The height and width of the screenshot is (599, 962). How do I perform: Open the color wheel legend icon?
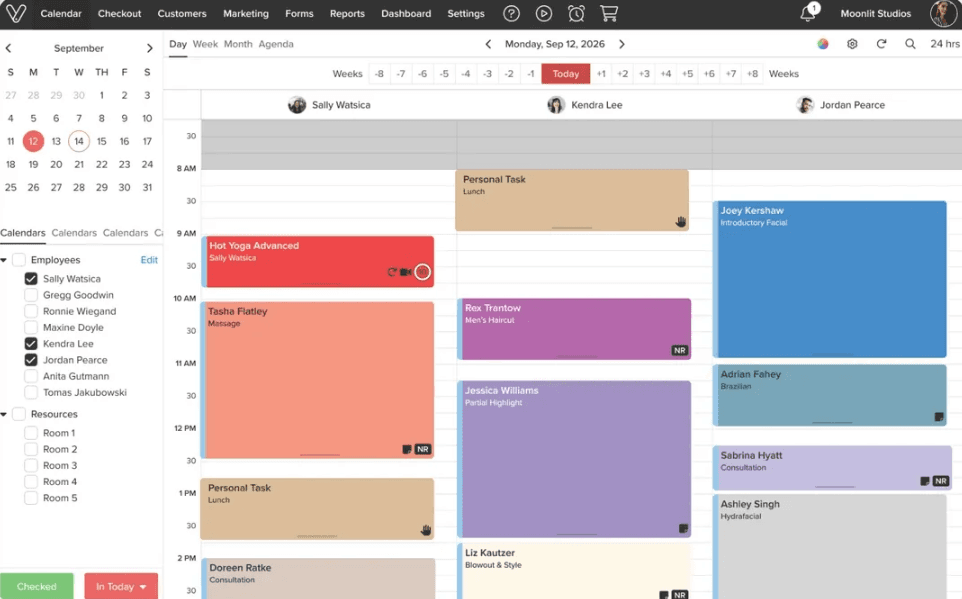pos(823,44)
